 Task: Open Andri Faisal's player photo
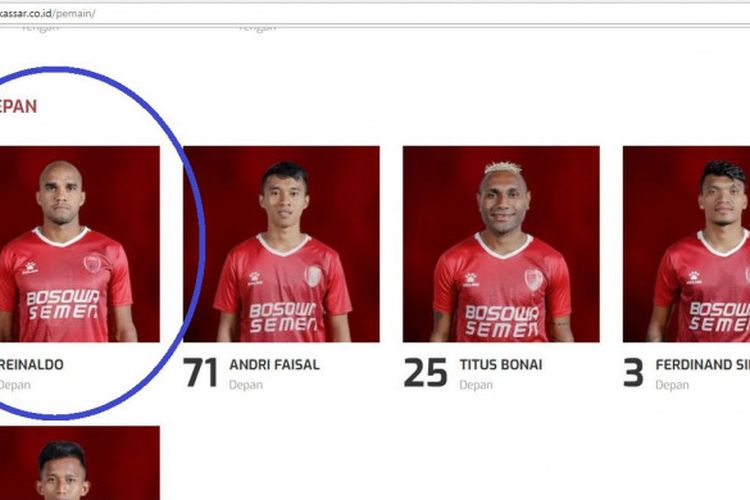click(281, 244)
